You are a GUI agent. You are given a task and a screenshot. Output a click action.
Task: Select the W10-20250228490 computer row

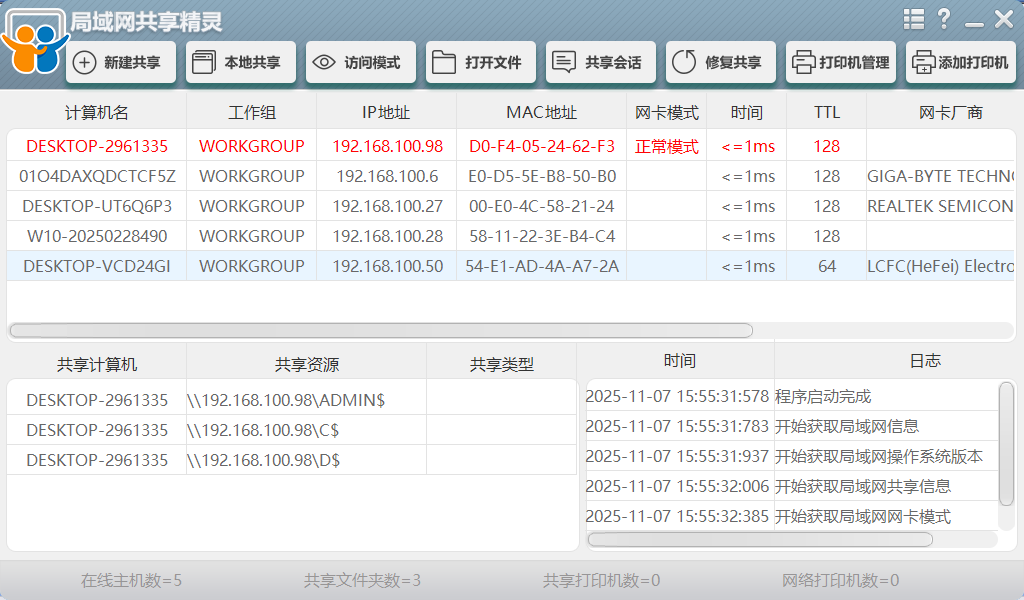[x=95, y=236]
